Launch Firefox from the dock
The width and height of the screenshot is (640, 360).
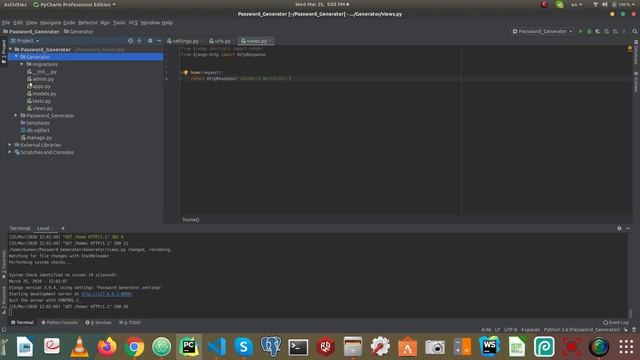pos(107,347)
